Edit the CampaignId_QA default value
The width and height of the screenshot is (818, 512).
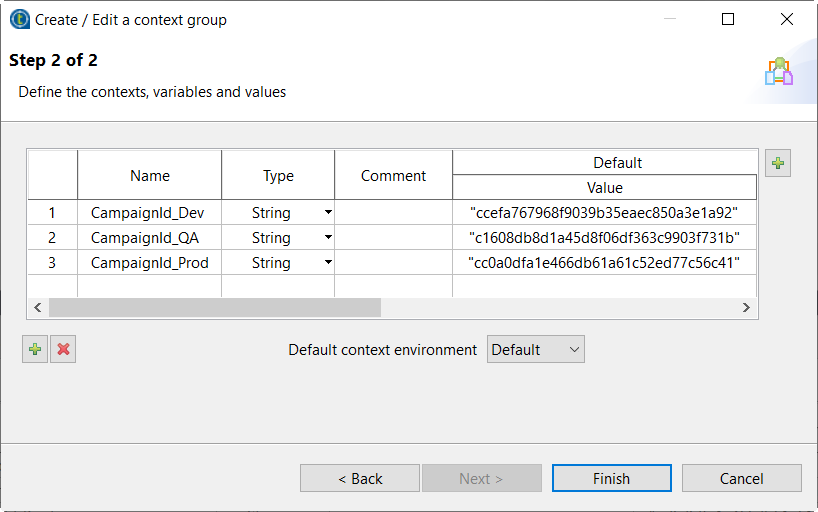[x=604, y=238]
